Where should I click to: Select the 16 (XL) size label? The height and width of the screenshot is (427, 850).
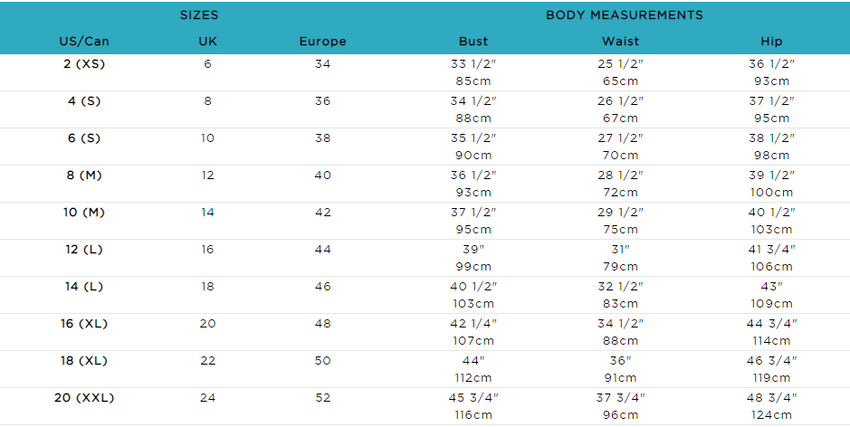[84, 324]
